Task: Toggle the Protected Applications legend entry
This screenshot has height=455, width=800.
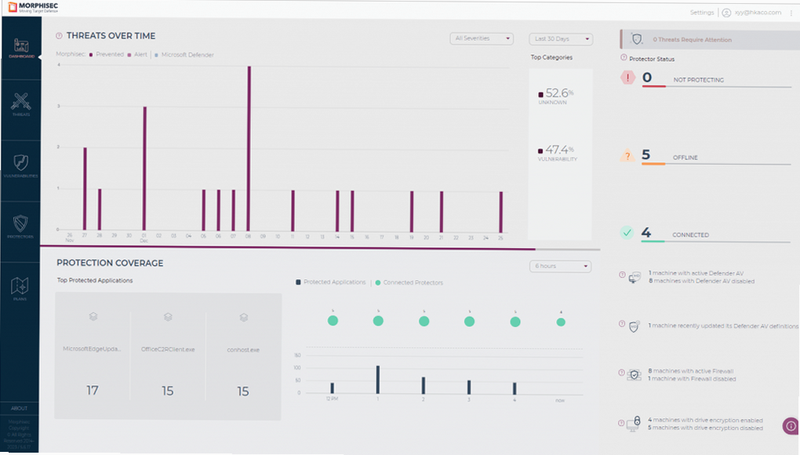Action: point(331,282)
